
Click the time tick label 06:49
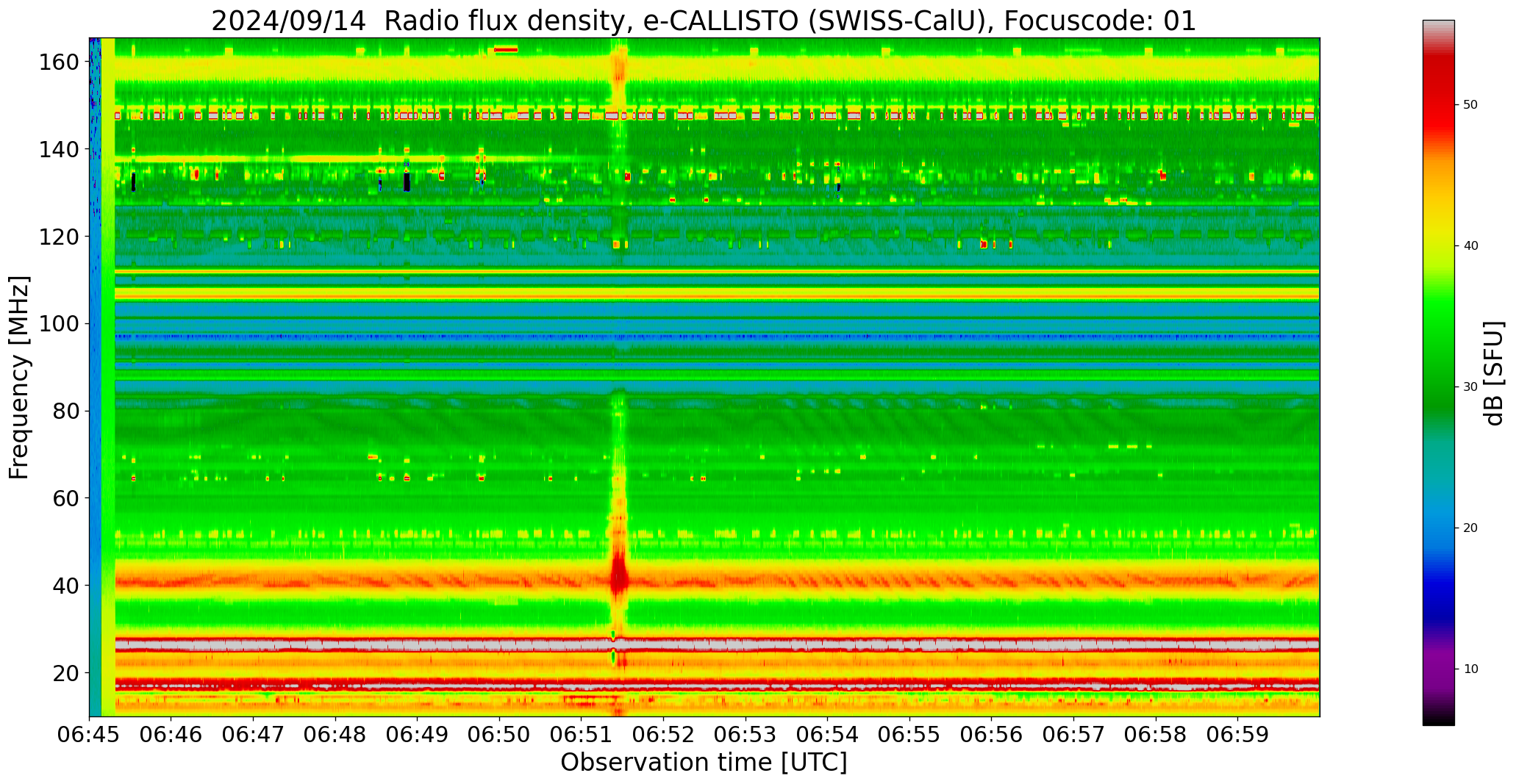pos(418,735)
